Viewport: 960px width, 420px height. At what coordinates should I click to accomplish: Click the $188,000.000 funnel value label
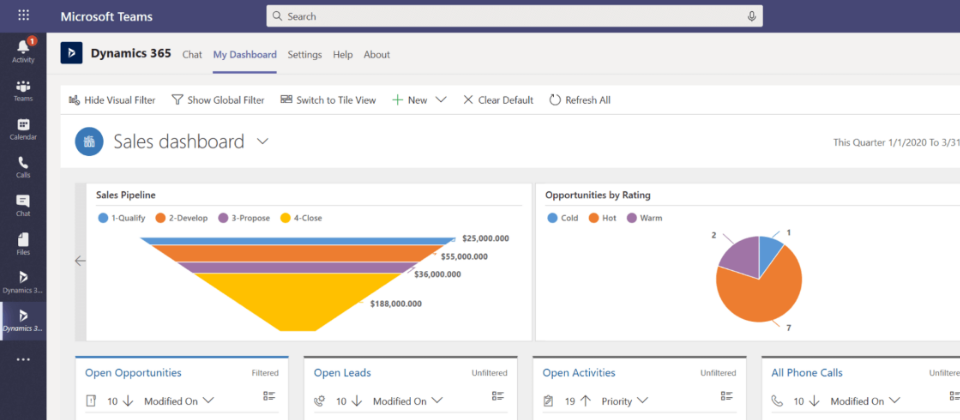[396, 304]
